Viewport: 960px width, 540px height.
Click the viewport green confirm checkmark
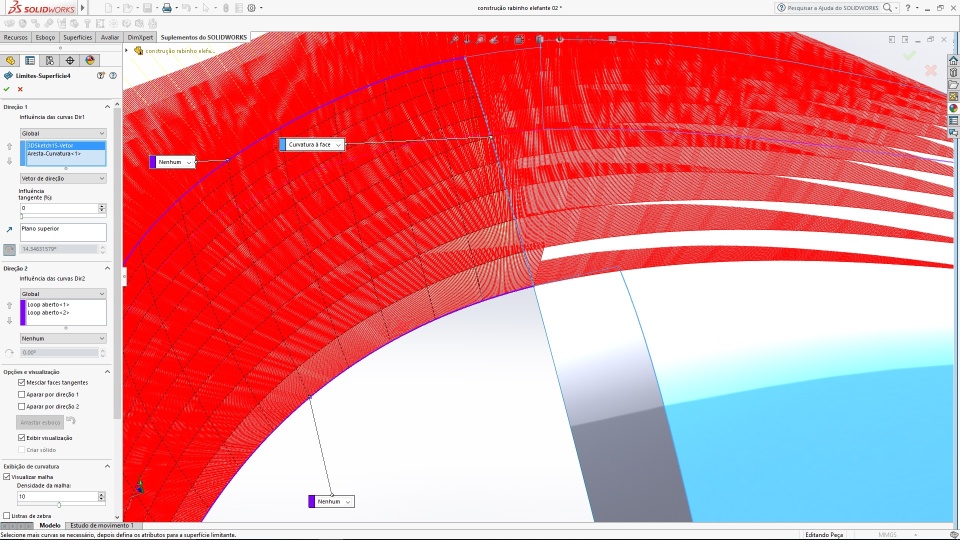[910, 56]
